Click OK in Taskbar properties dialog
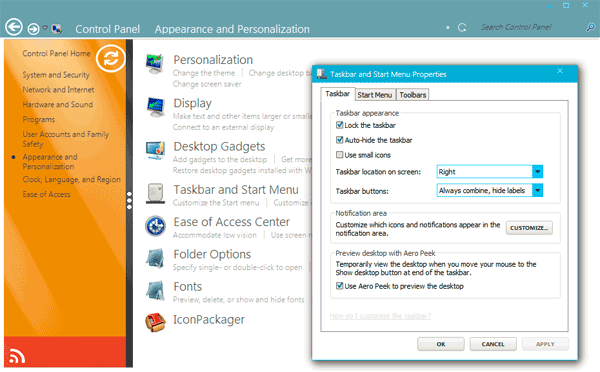Image resolution: width=600 pixels, height=372 pixels. [x=441, y=344]
